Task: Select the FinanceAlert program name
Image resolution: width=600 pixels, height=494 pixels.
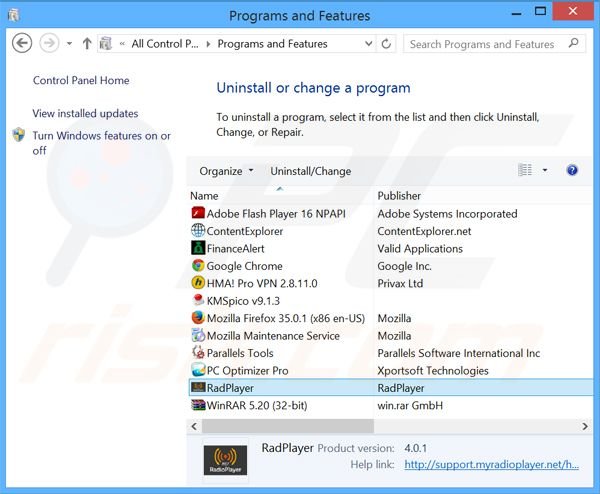Action: [x=235, y=249]
